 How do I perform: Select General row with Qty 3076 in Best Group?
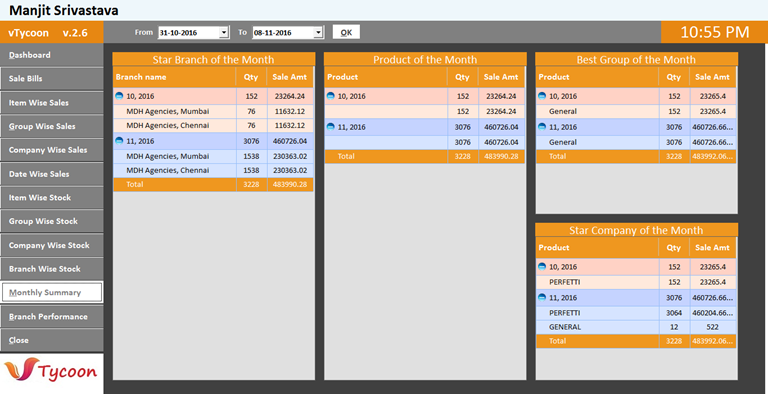click(x=636, y=142)
